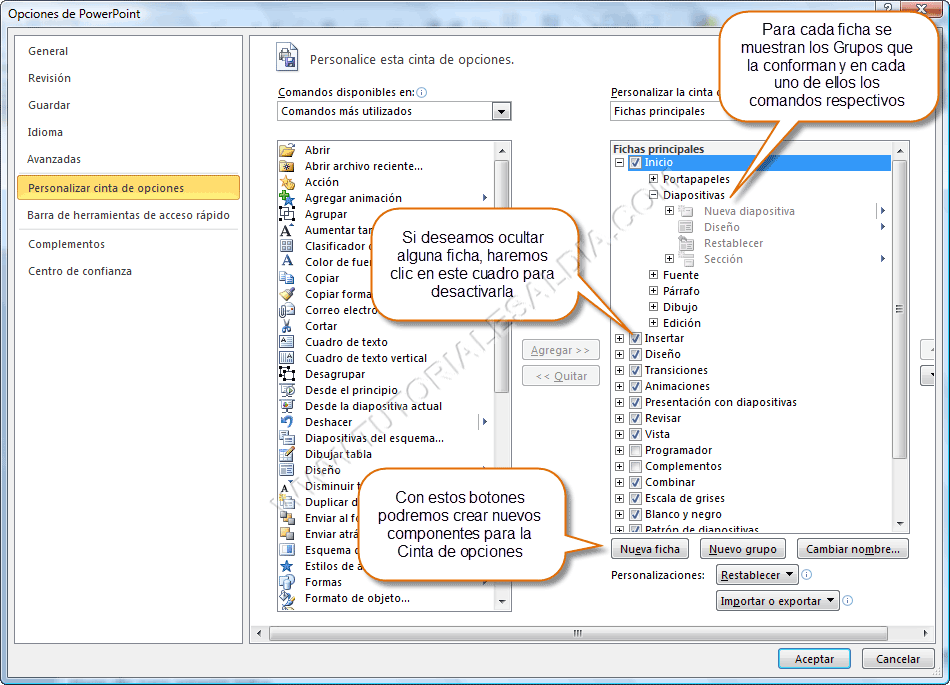950x685 pixels.
Task: Uncheck the Animaciones tab checkbox
Action: point(635,386)
